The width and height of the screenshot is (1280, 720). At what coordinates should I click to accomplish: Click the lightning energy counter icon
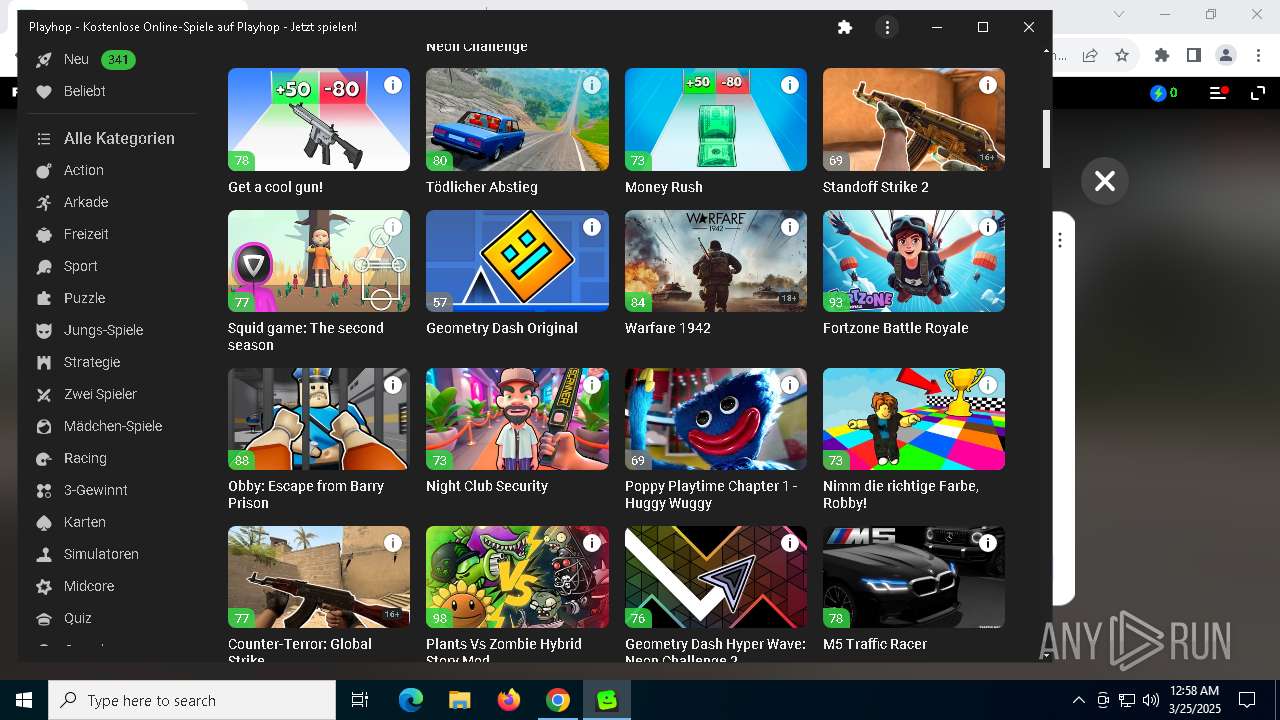pos(1158,93)
